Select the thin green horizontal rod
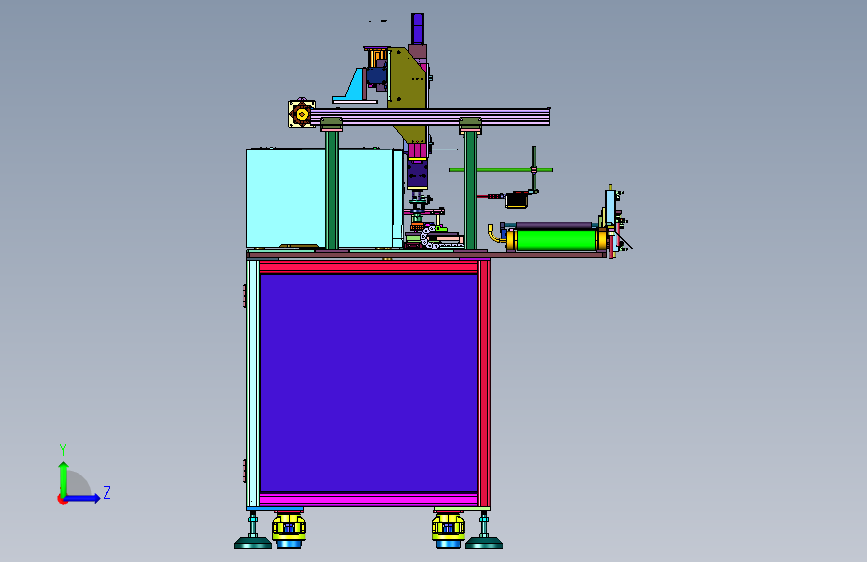 [x=501, y=170]
